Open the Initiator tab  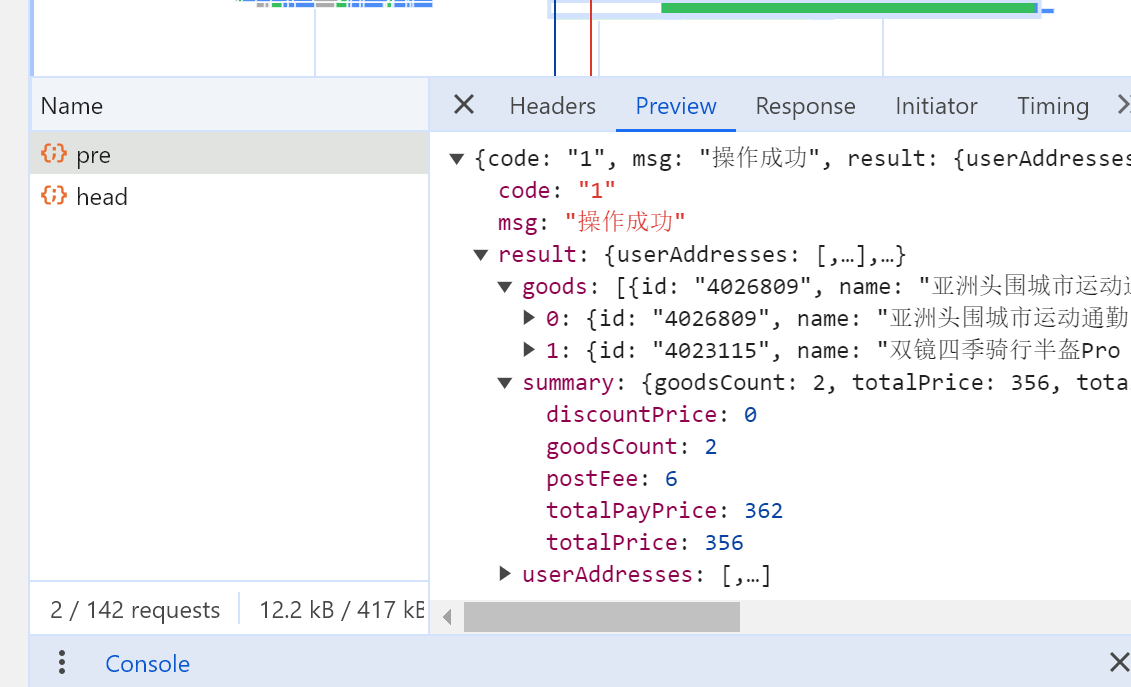pyautogui.click(x=936, y=106)
